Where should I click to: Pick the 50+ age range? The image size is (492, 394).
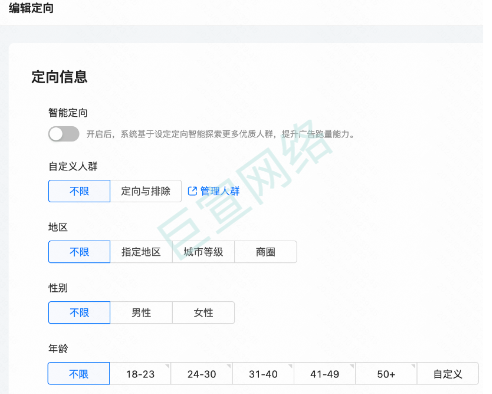(x=386, y=374)
